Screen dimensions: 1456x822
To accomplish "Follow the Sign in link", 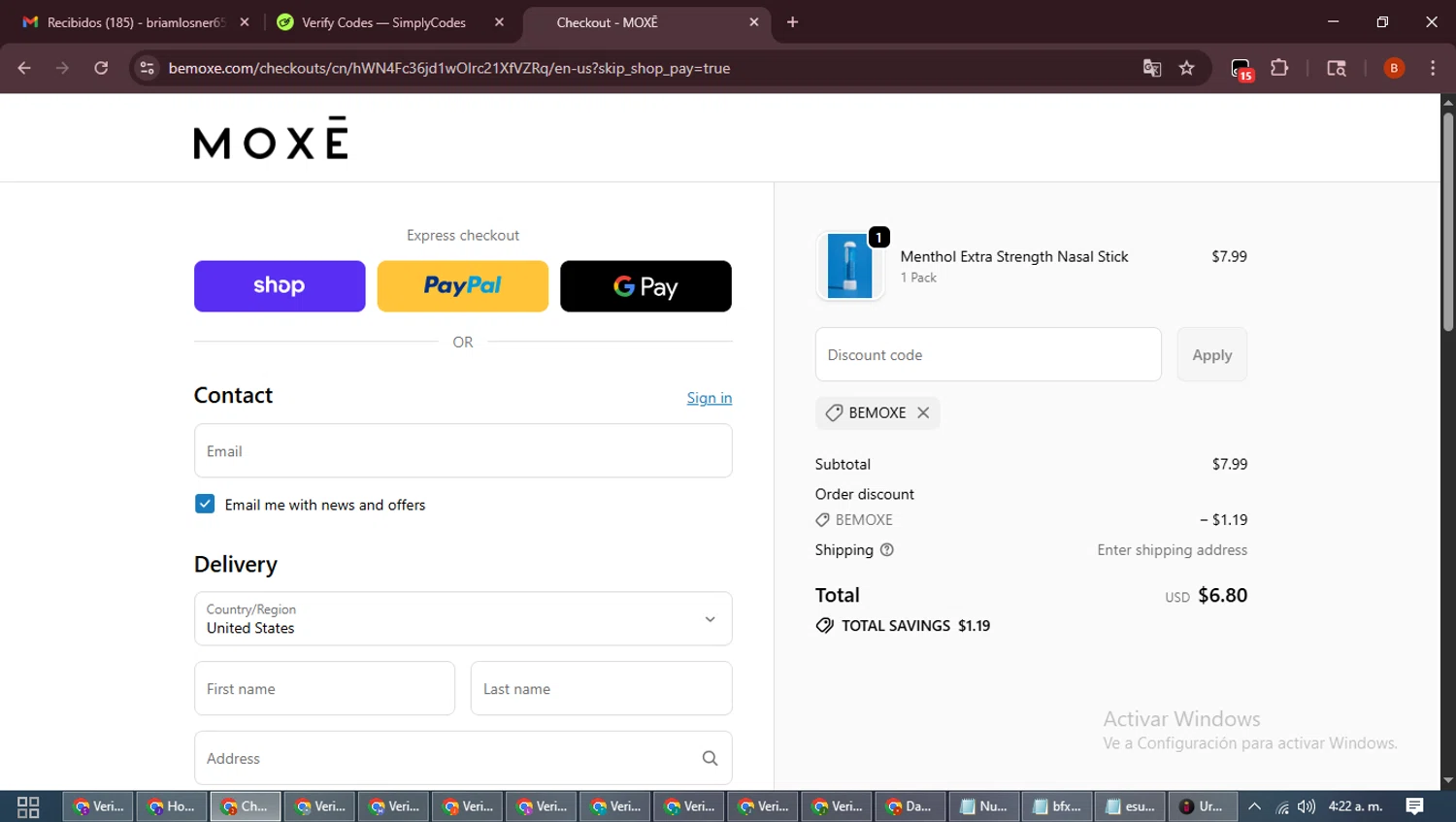I will [x=710, y=398].
